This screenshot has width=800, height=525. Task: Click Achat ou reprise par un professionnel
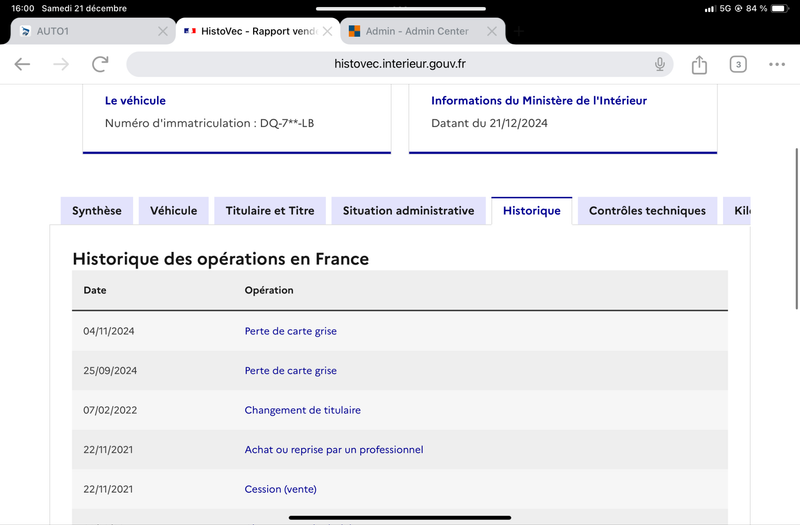pyautogui.click(x=334, y=449)
